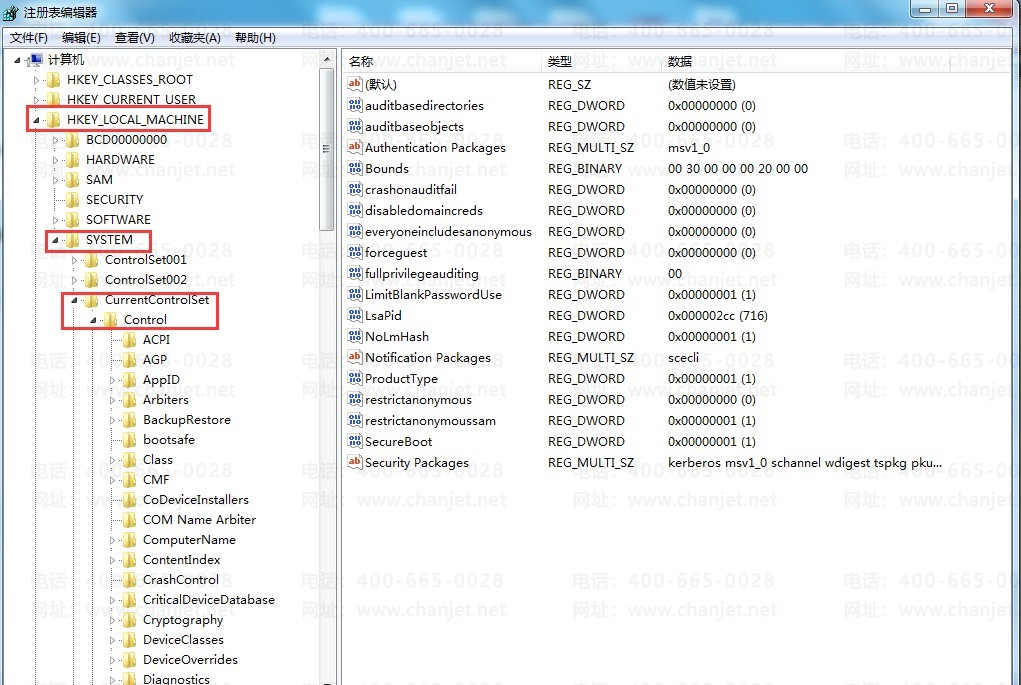Click the LsaPid DWORD value icon
The image size is (1021, 685).
(354, 315)
